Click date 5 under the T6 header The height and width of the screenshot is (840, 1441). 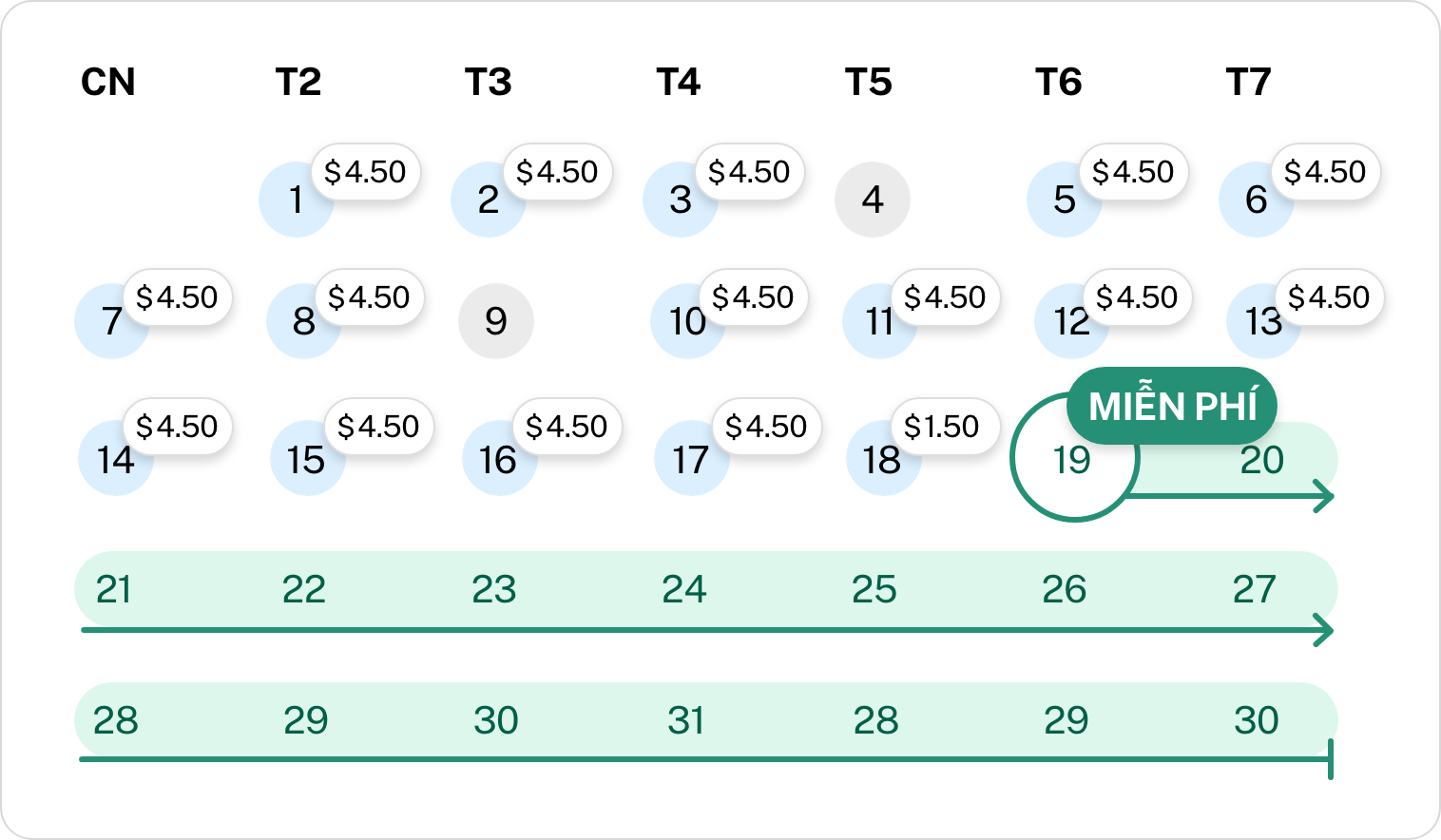click(1064, 200)
